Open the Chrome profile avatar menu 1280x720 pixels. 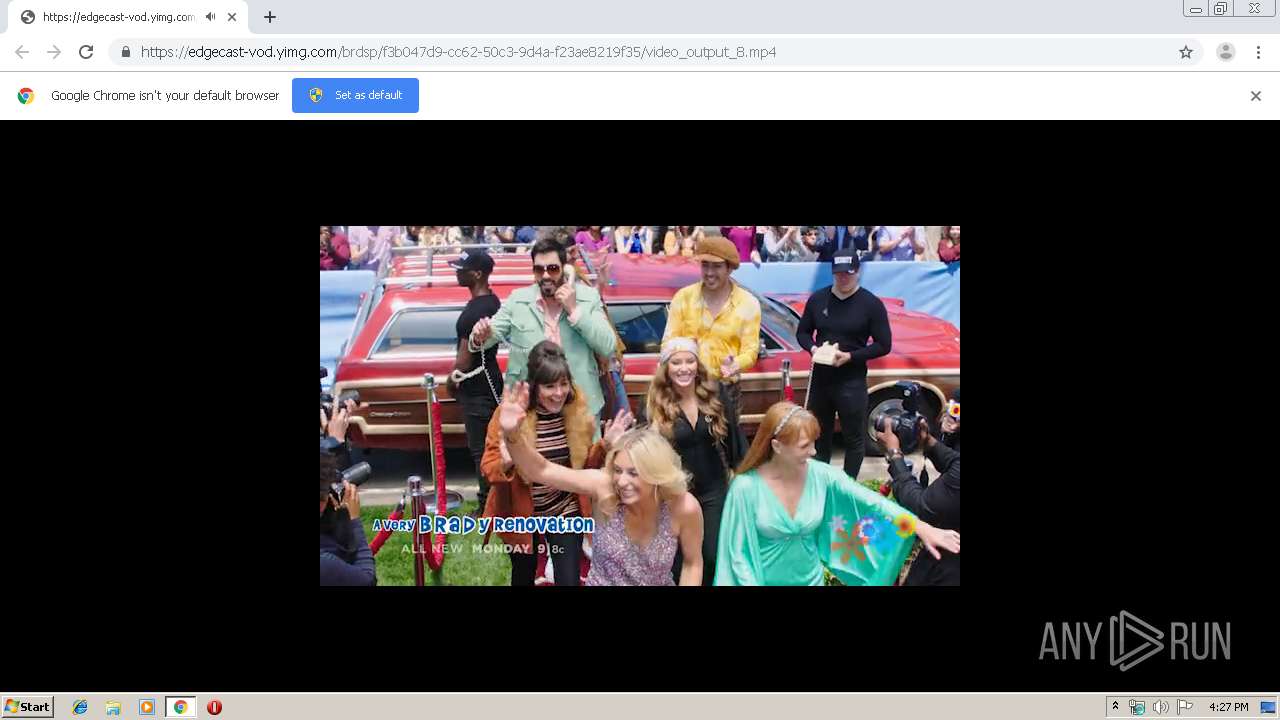(1226, 52)
